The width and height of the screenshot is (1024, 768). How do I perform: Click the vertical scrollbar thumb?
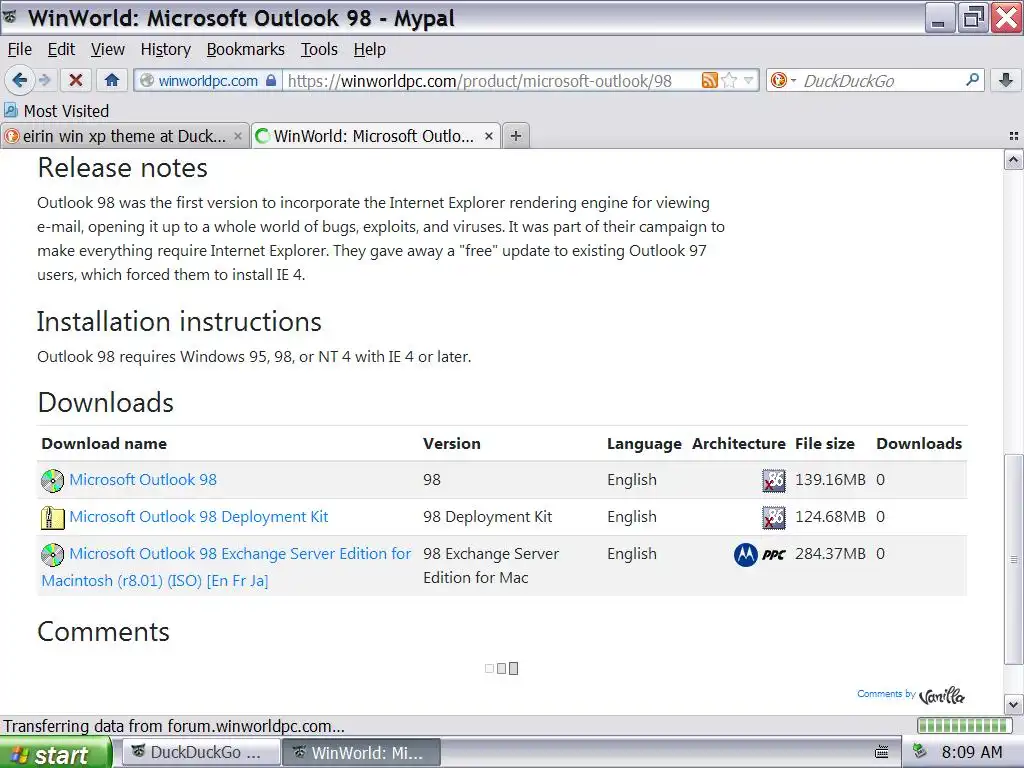point(1013,559)
